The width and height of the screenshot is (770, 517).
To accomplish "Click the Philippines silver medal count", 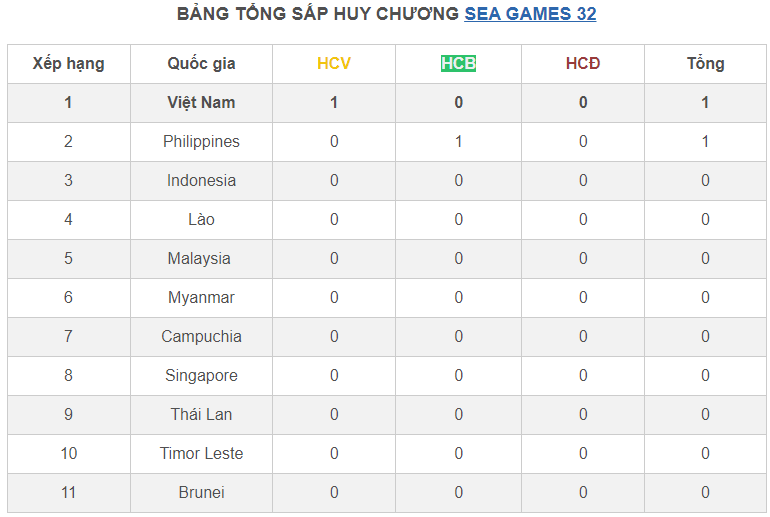I will [458, 141].
